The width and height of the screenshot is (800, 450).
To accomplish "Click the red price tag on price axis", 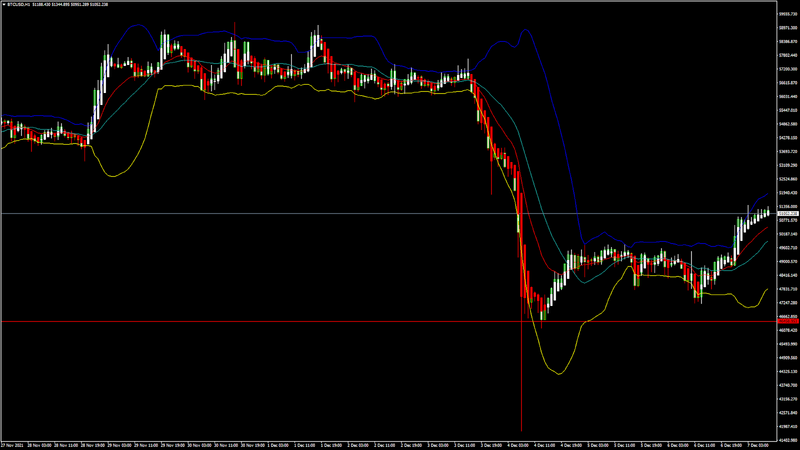I will click(788, 321).
